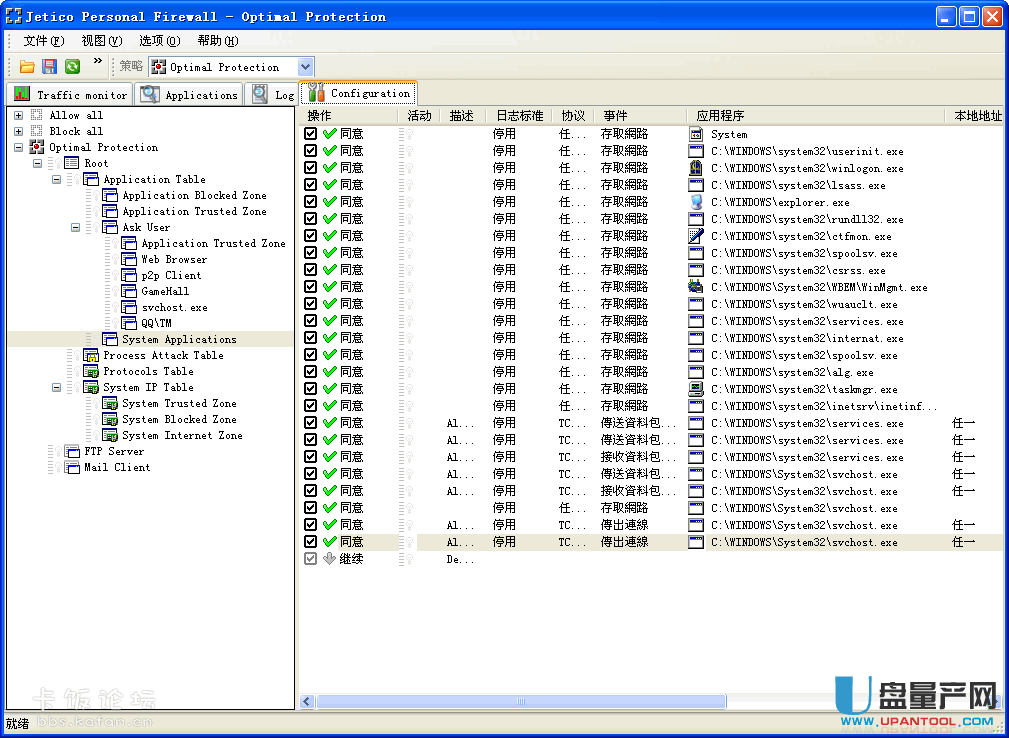Screen dimensions: 1009x738
Task: Toggle the checkbox on the userinit.exe row
Action: (x=311, y=151)
